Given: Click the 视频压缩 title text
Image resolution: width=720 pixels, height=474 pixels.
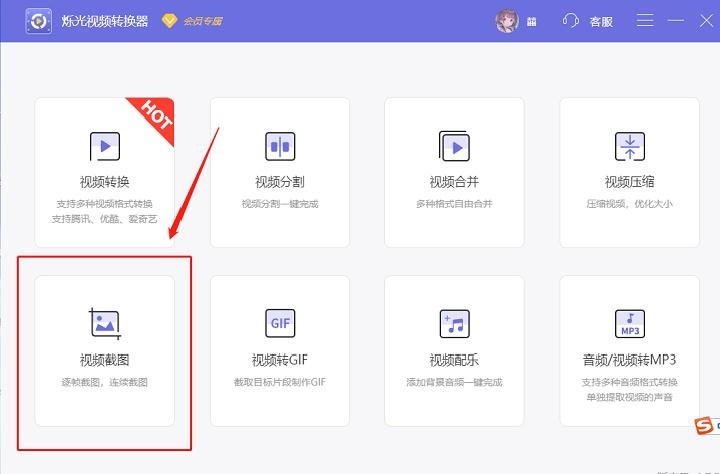Looking at the screenshot, I should point(630,182).
